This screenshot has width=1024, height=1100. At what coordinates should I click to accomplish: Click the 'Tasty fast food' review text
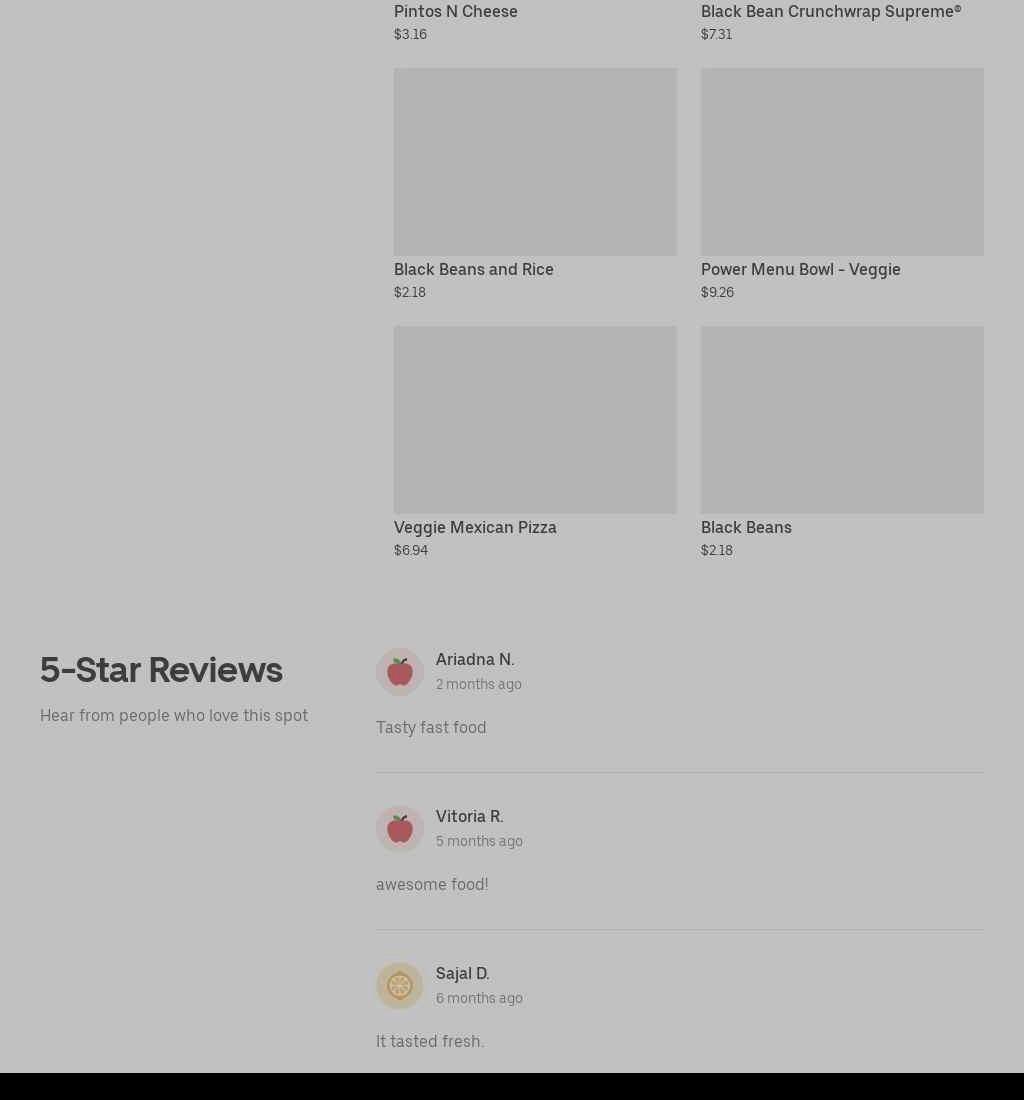(x=431, y=727)
